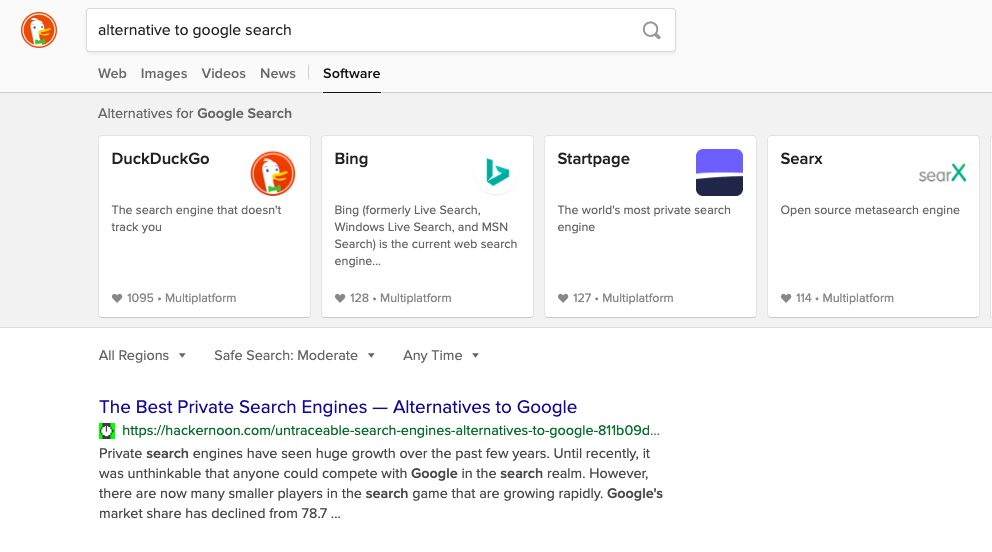Select the Software tab

point(352,73)
